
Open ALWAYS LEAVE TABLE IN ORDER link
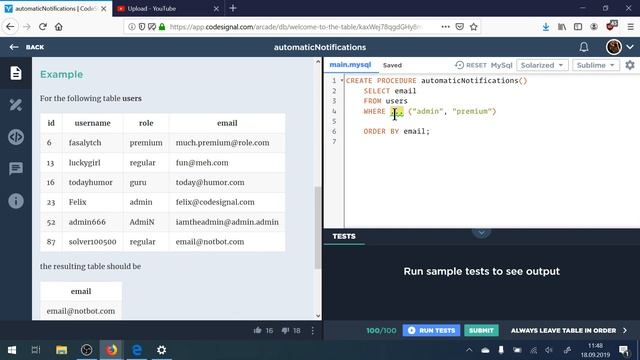pyautogui.click(x=563, y=330)
